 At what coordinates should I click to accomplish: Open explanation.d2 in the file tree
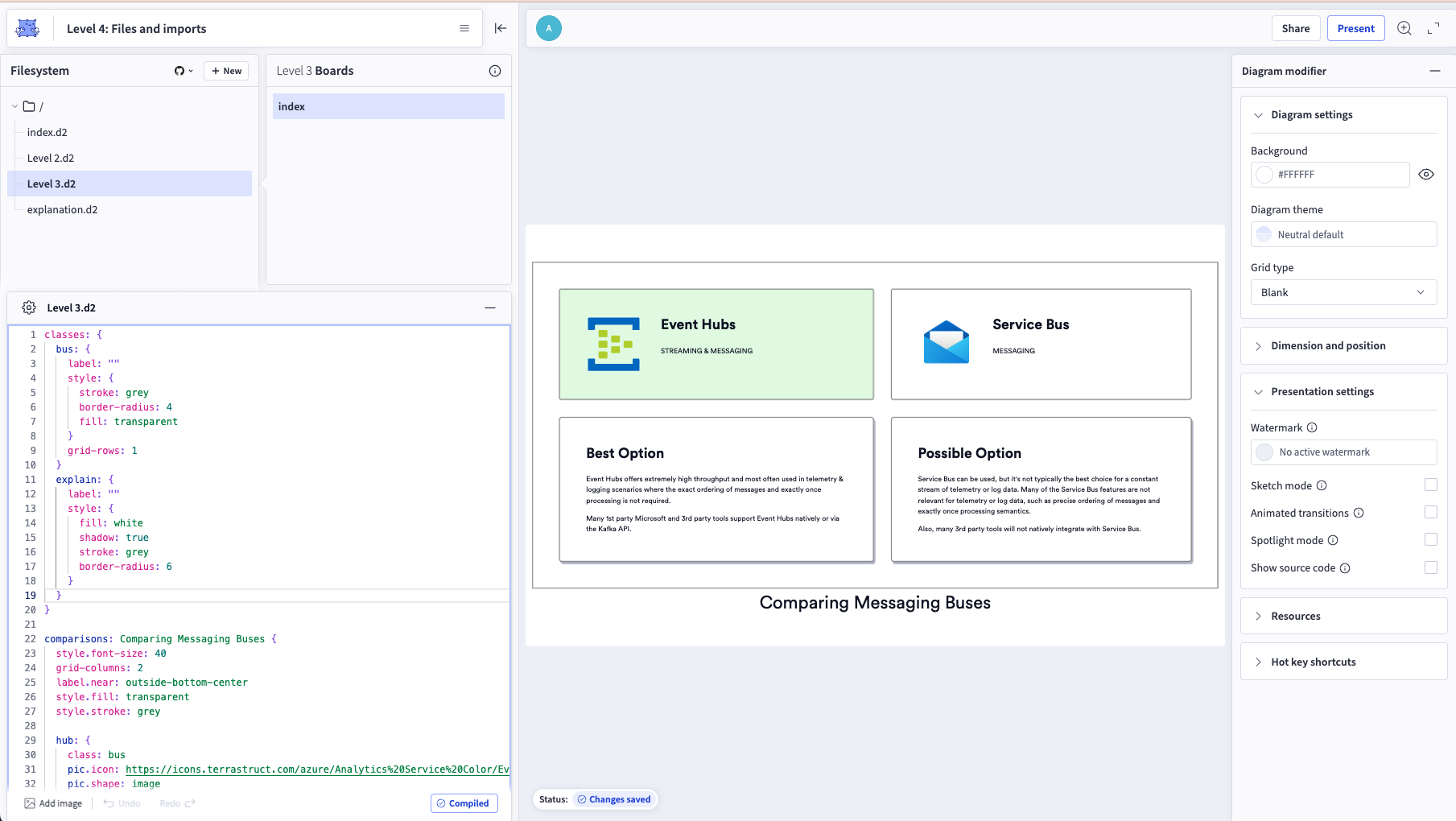click(62, 209)
